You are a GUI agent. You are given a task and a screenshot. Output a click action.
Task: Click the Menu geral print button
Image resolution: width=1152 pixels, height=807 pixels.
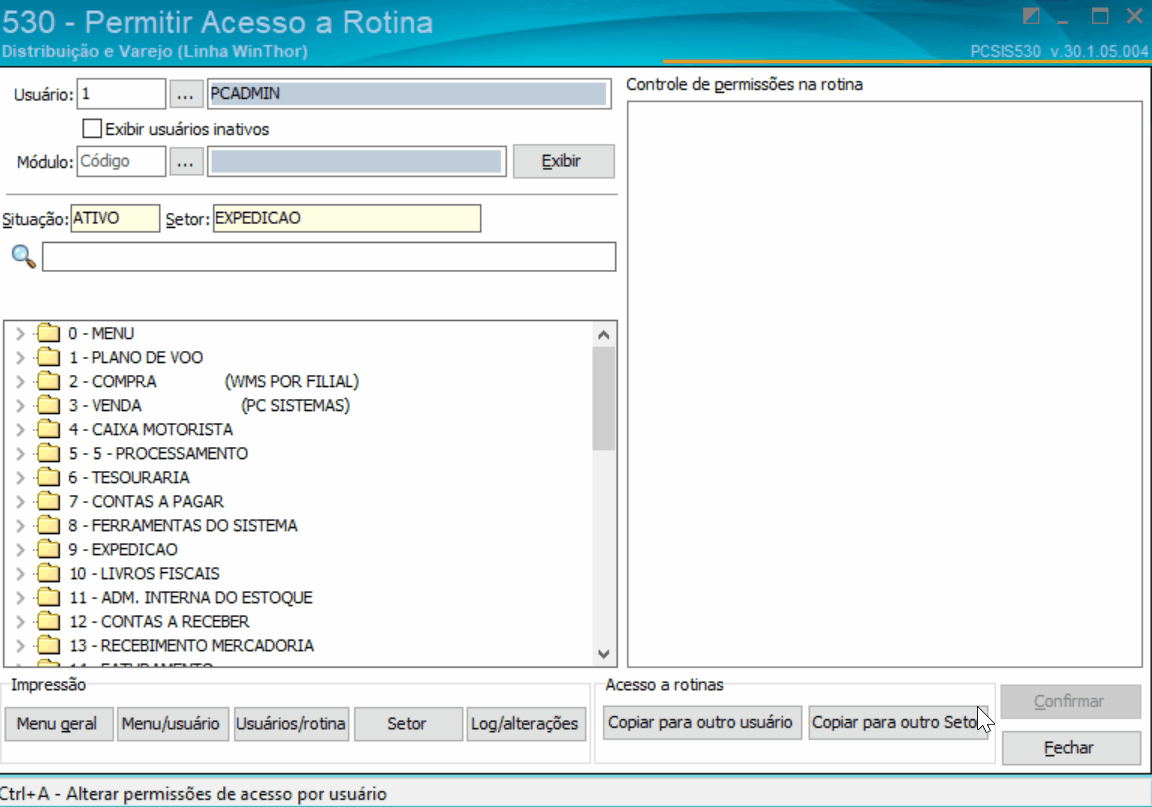58,724
